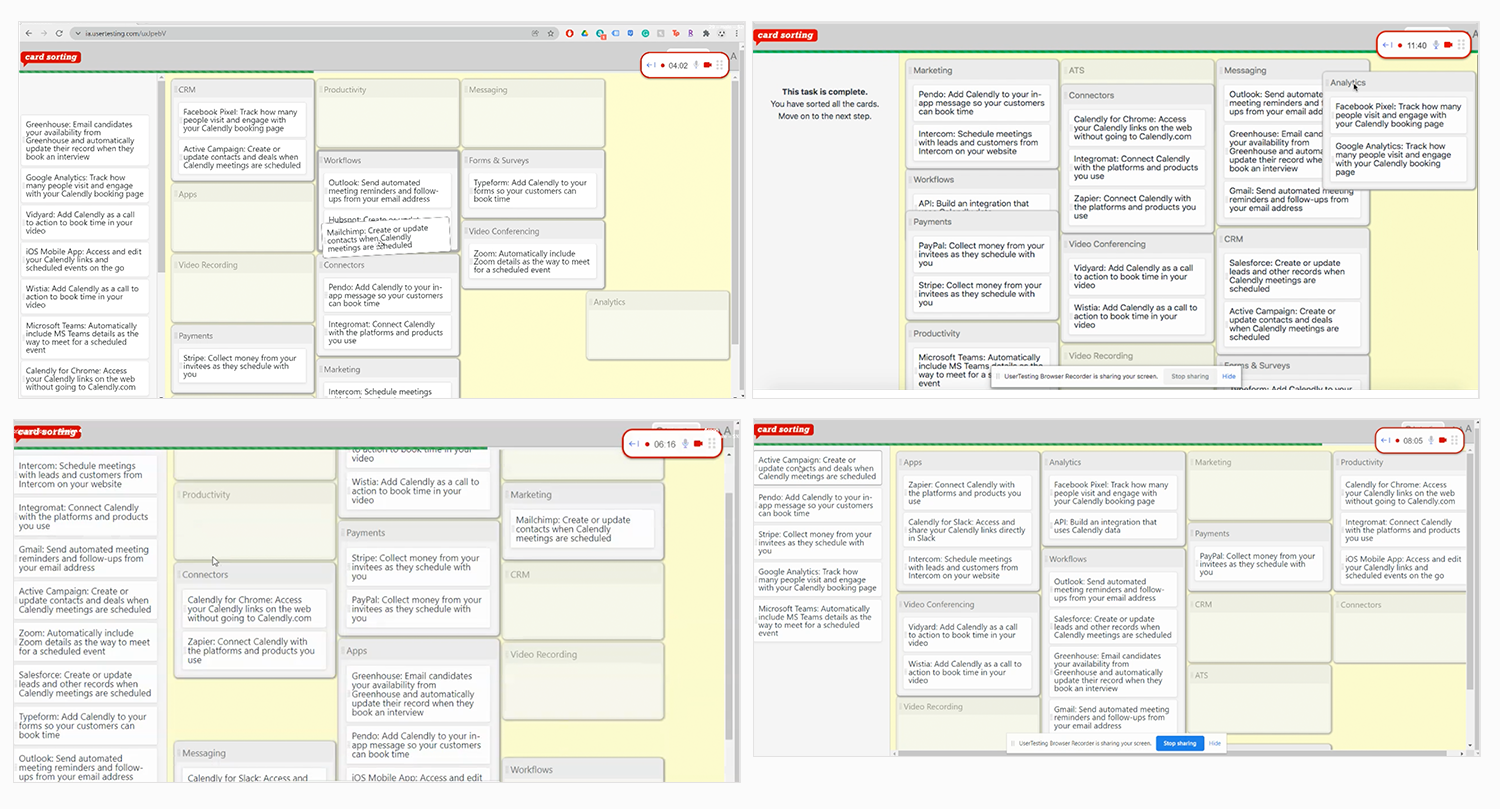This screenshot has width=1500, height=809.
Task: Open the Chrome three-dot menu
Action: tap(737, 33)
